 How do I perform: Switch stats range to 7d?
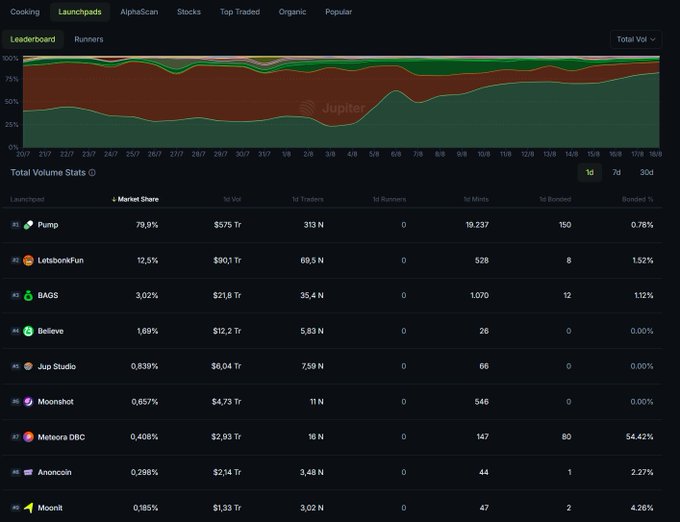(x=616, y=172)
